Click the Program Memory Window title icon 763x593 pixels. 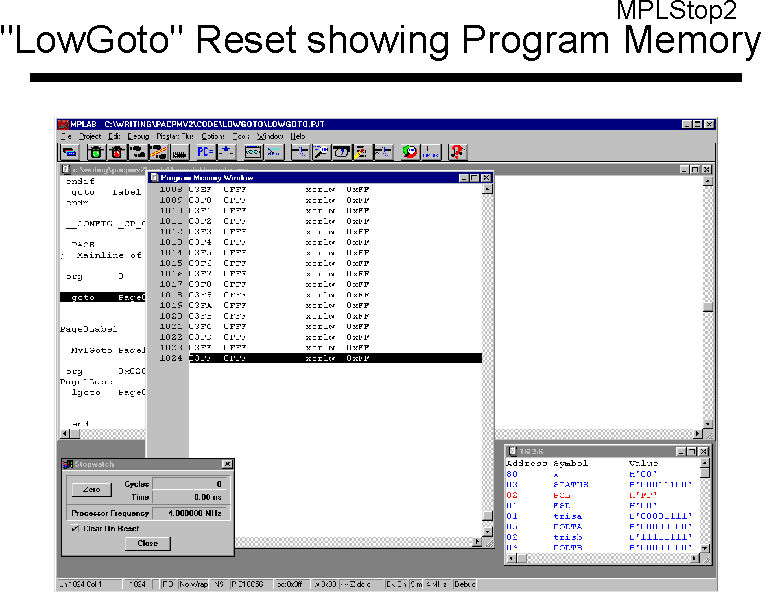(154, 178)
